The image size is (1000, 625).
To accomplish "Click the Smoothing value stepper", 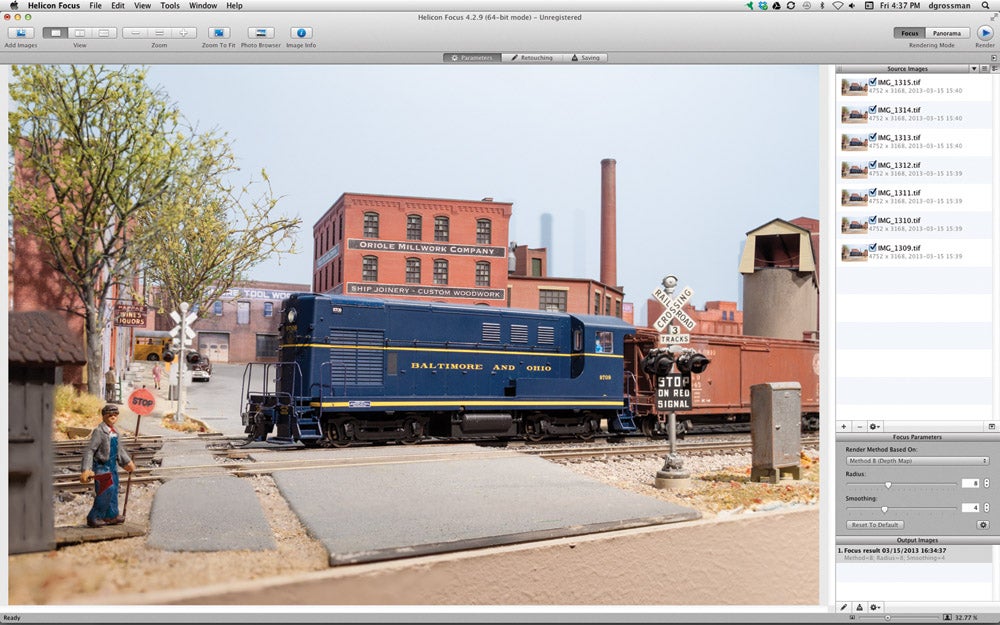I will [x=987, y=508].
